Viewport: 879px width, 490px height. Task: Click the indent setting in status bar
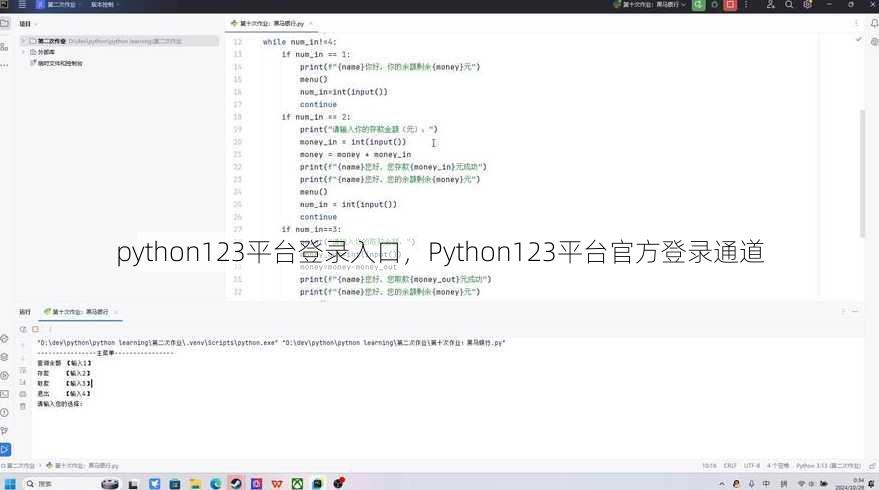point(778,465)
